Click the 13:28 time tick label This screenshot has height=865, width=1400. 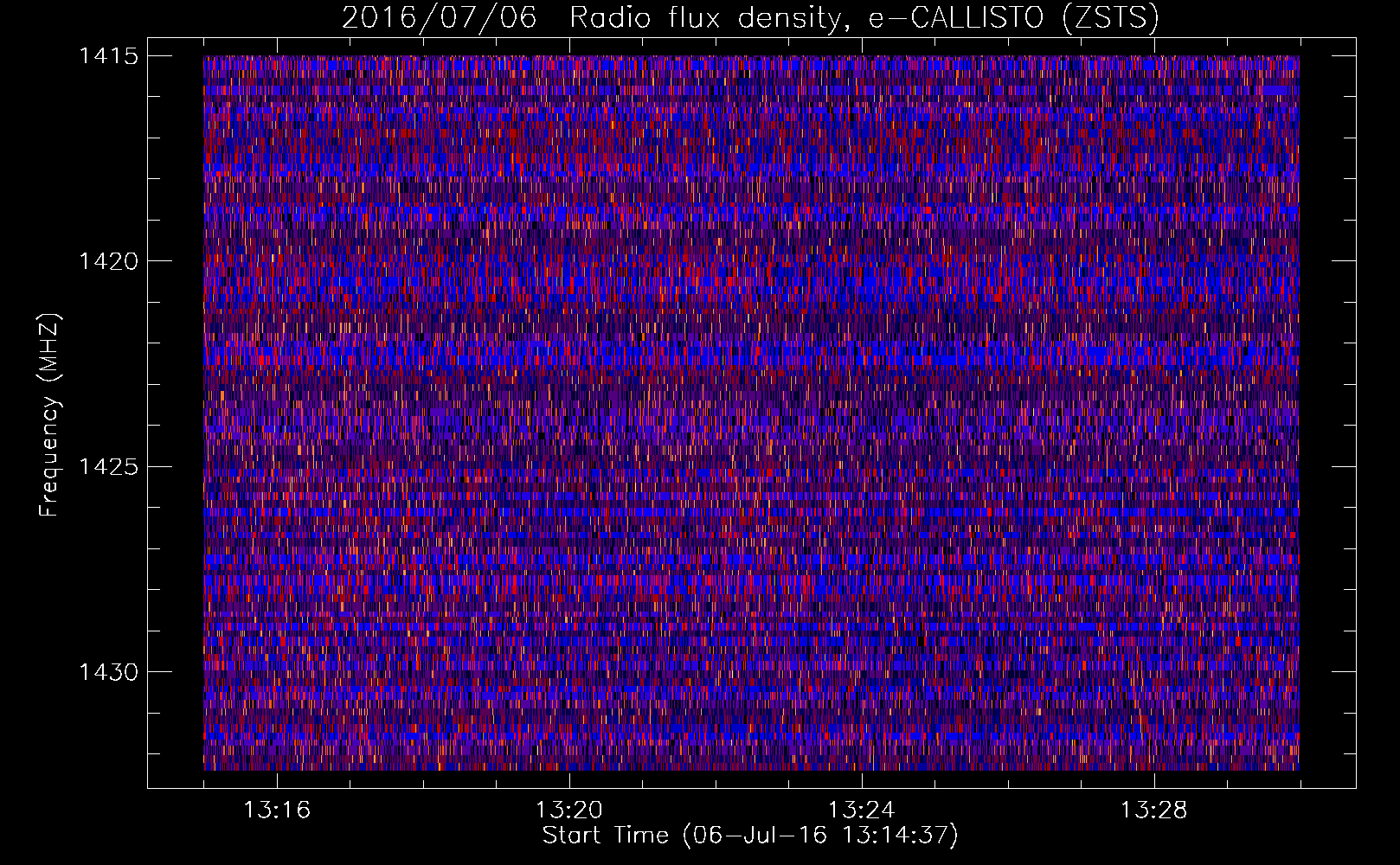[1154, 811]
